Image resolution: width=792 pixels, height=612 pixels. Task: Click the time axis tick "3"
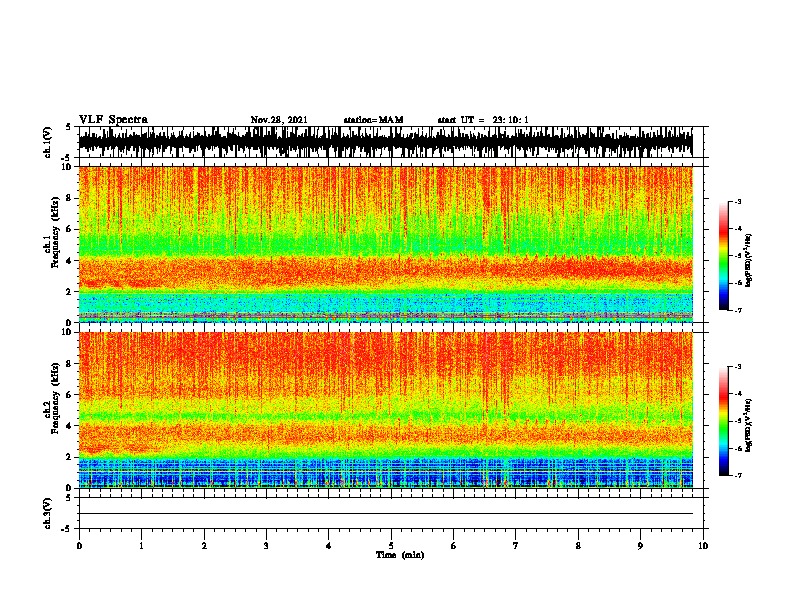[266, 546]
